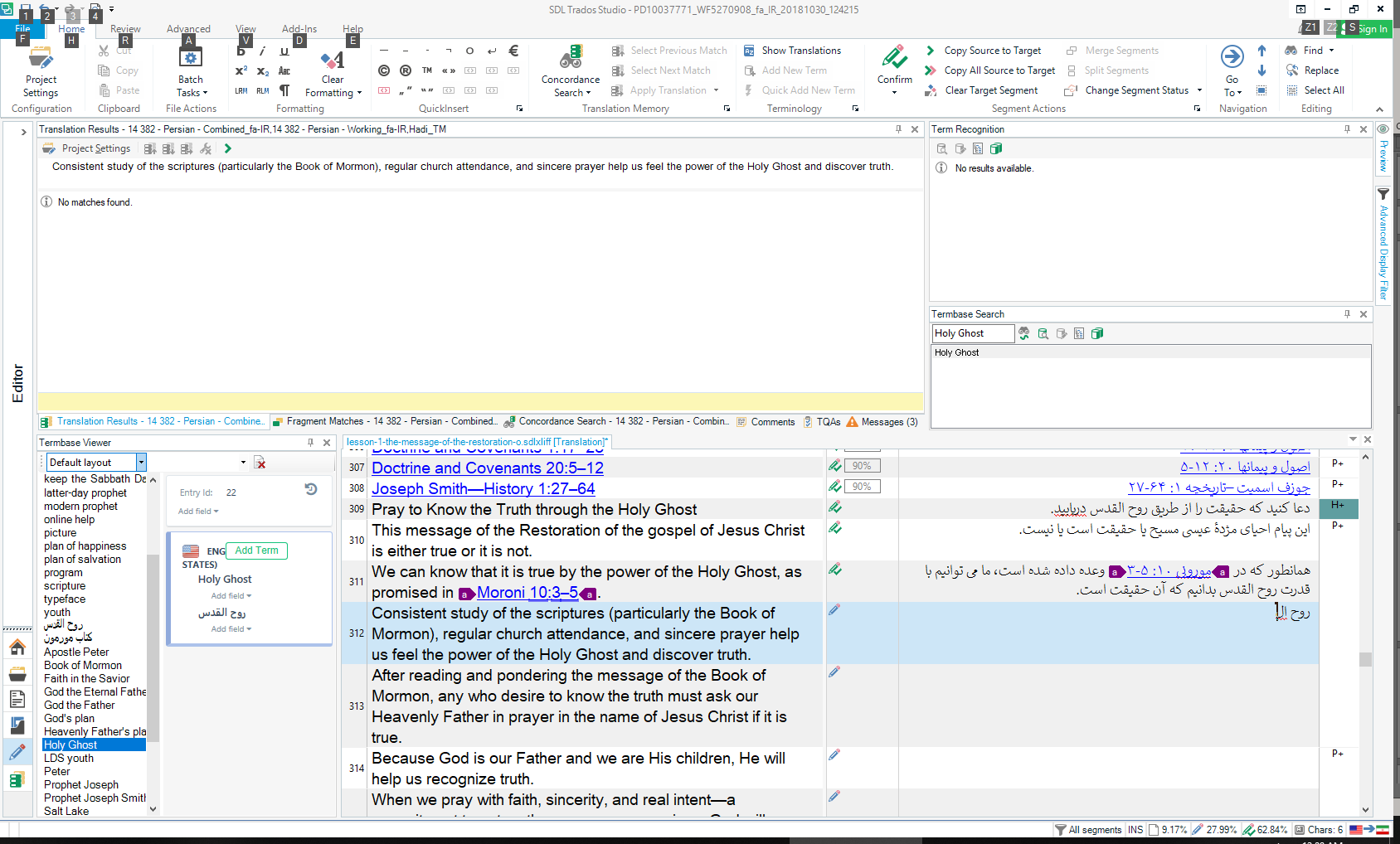Click Clear Target Segment
1400x844 pixels.
coord(990,90)
